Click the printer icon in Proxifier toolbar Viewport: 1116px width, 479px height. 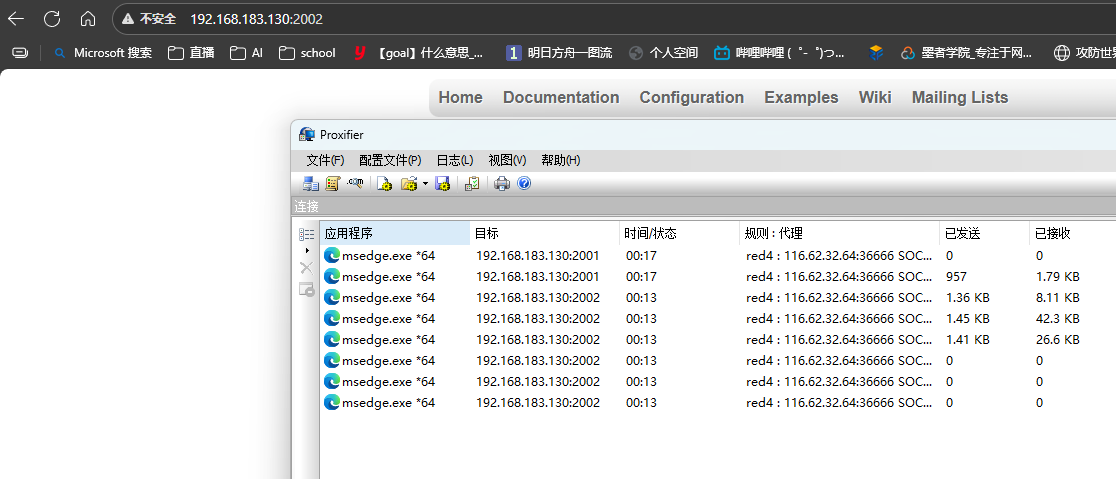502,184
